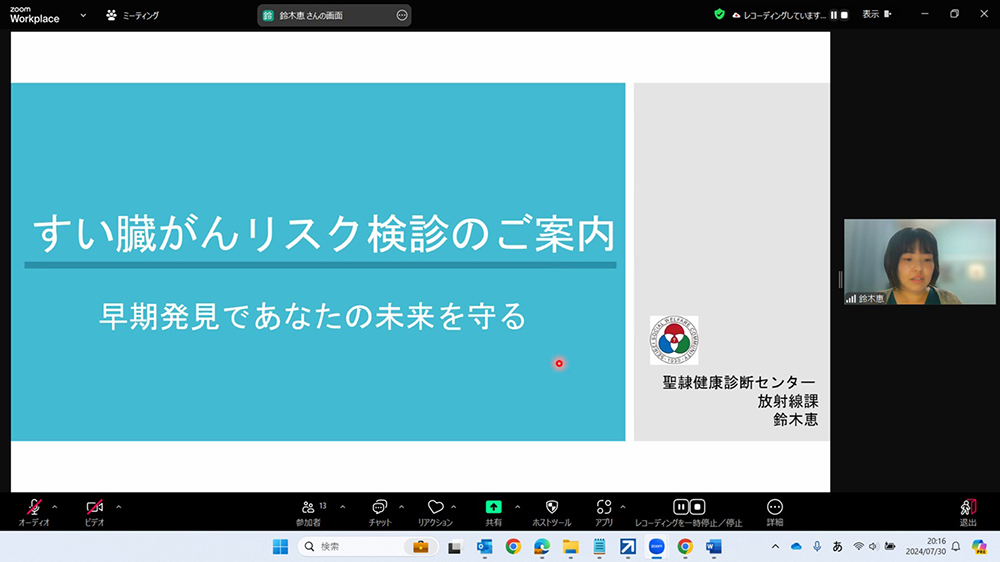
Task: Expand the video options chevron
Action: pyautogui.click(x=118, y=506)
